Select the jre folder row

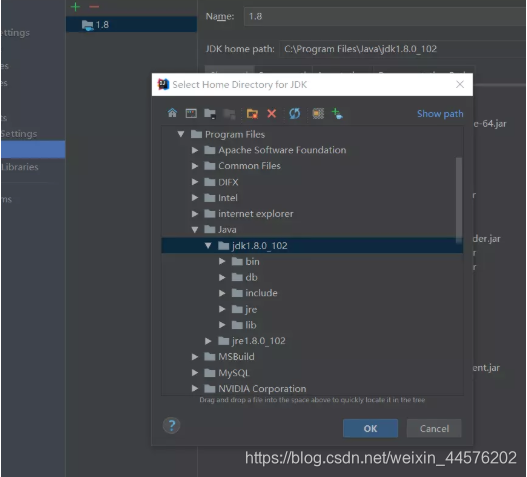tap(312, 309)
